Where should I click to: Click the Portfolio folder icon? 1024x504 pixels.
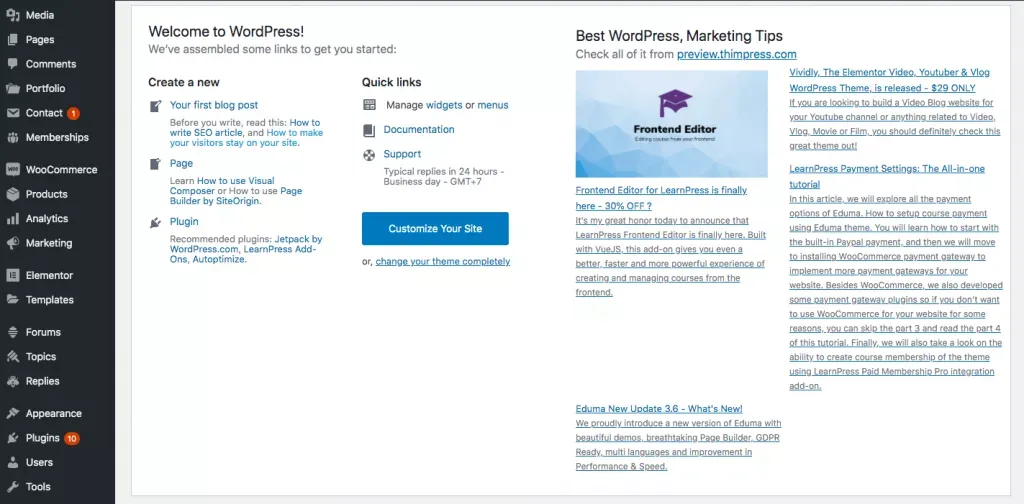(x=12, y=89)
